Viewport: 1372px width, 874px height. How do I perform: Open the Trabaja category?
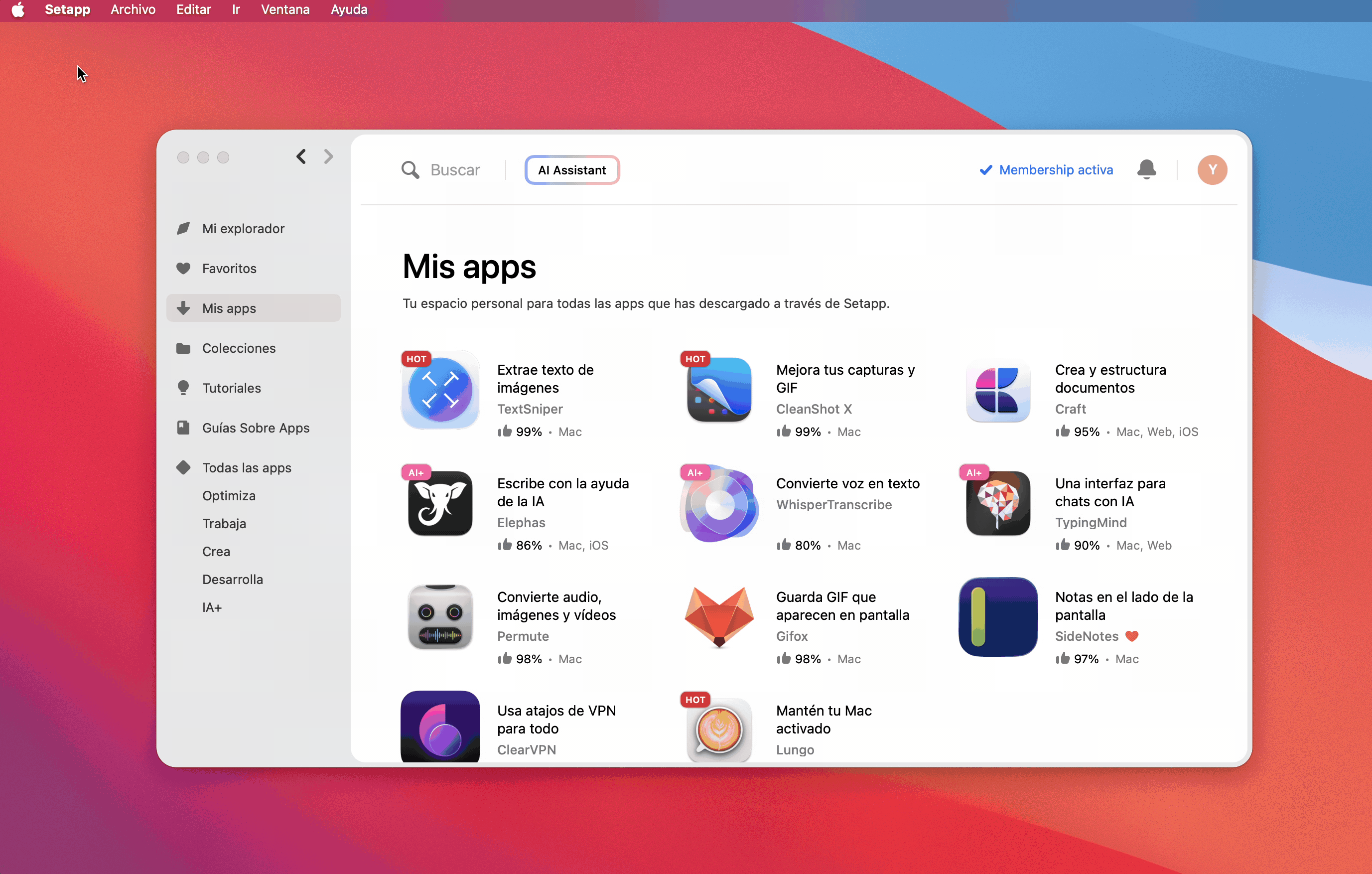click(x=224, y=524)
